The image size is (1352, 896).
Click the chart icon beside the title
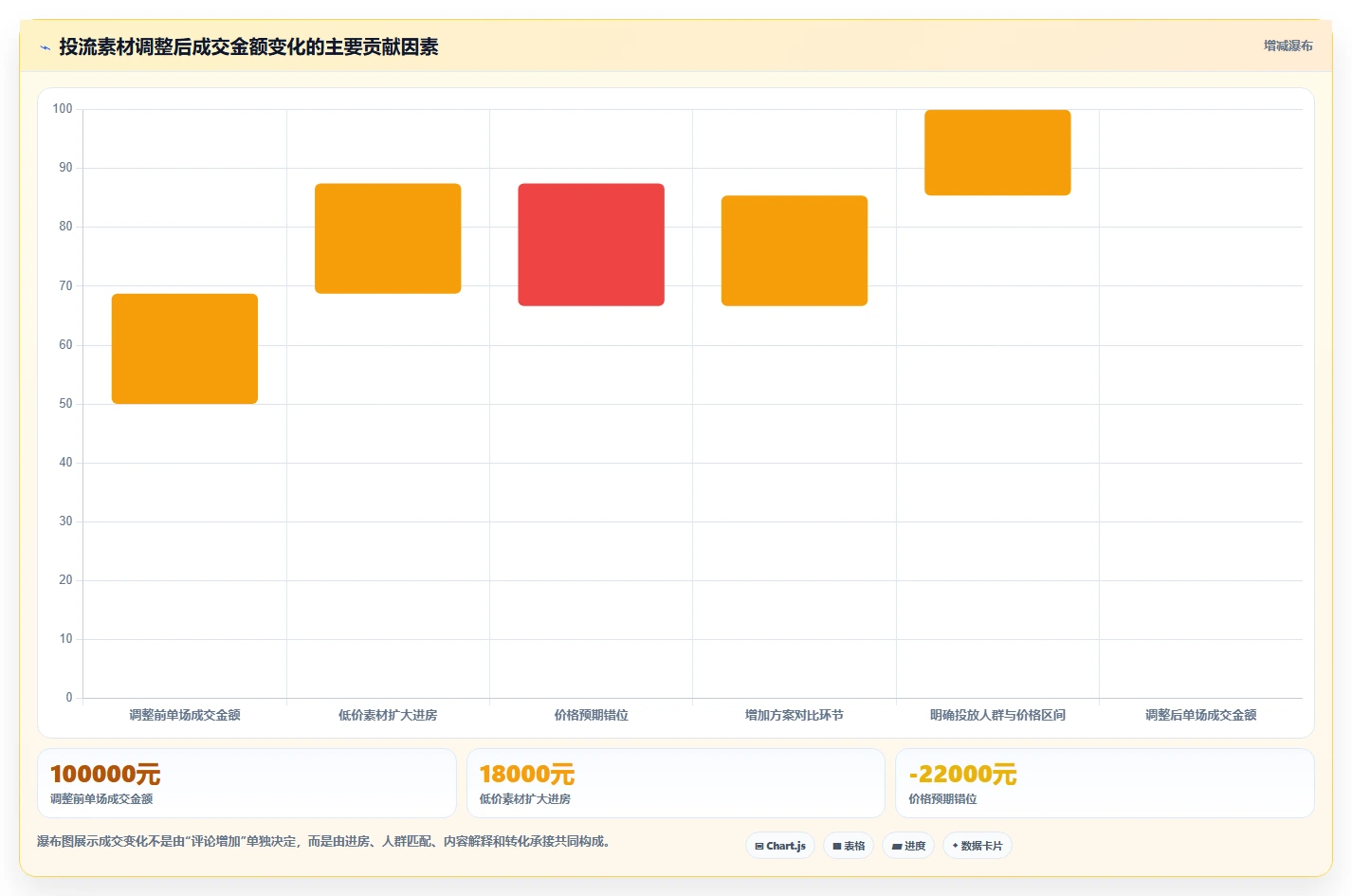[x=45, y=47]
